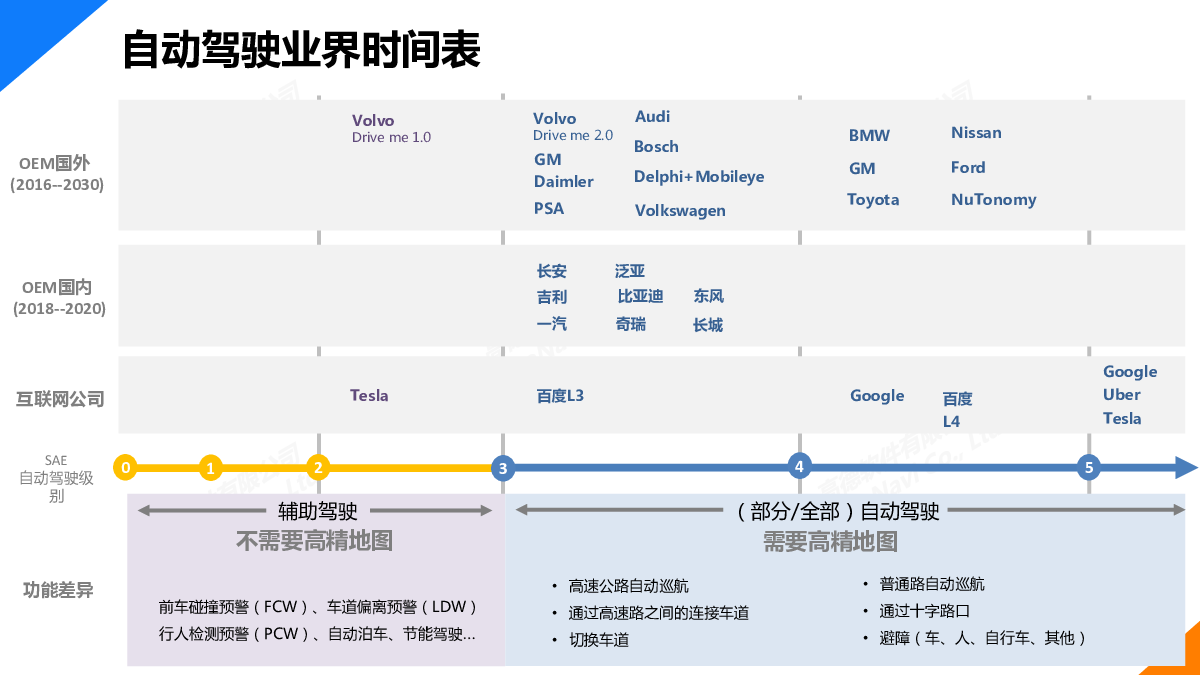Select the row label OEM国内 (2018--2020)
The height and width of the screenshot is (675, 1200).
coord(59,298)
